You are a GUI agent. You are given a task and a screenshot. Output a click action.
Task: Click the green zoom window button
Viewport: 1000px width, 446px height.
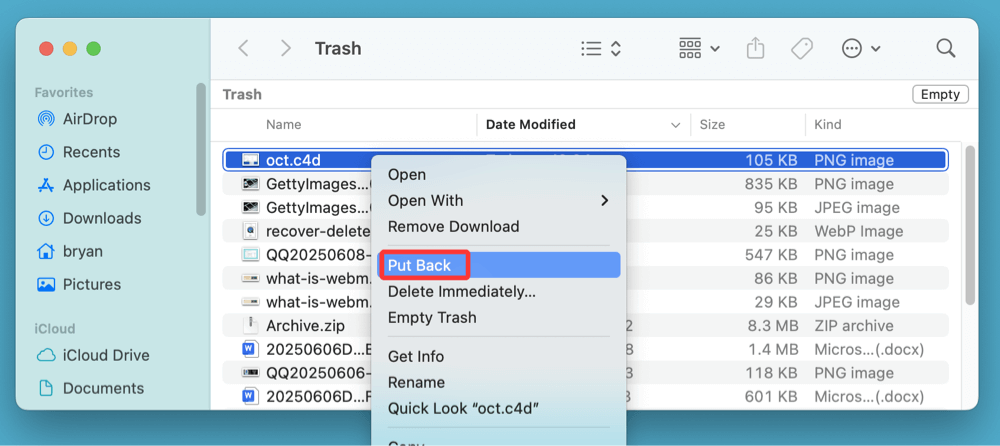click(x=94, y=48)
